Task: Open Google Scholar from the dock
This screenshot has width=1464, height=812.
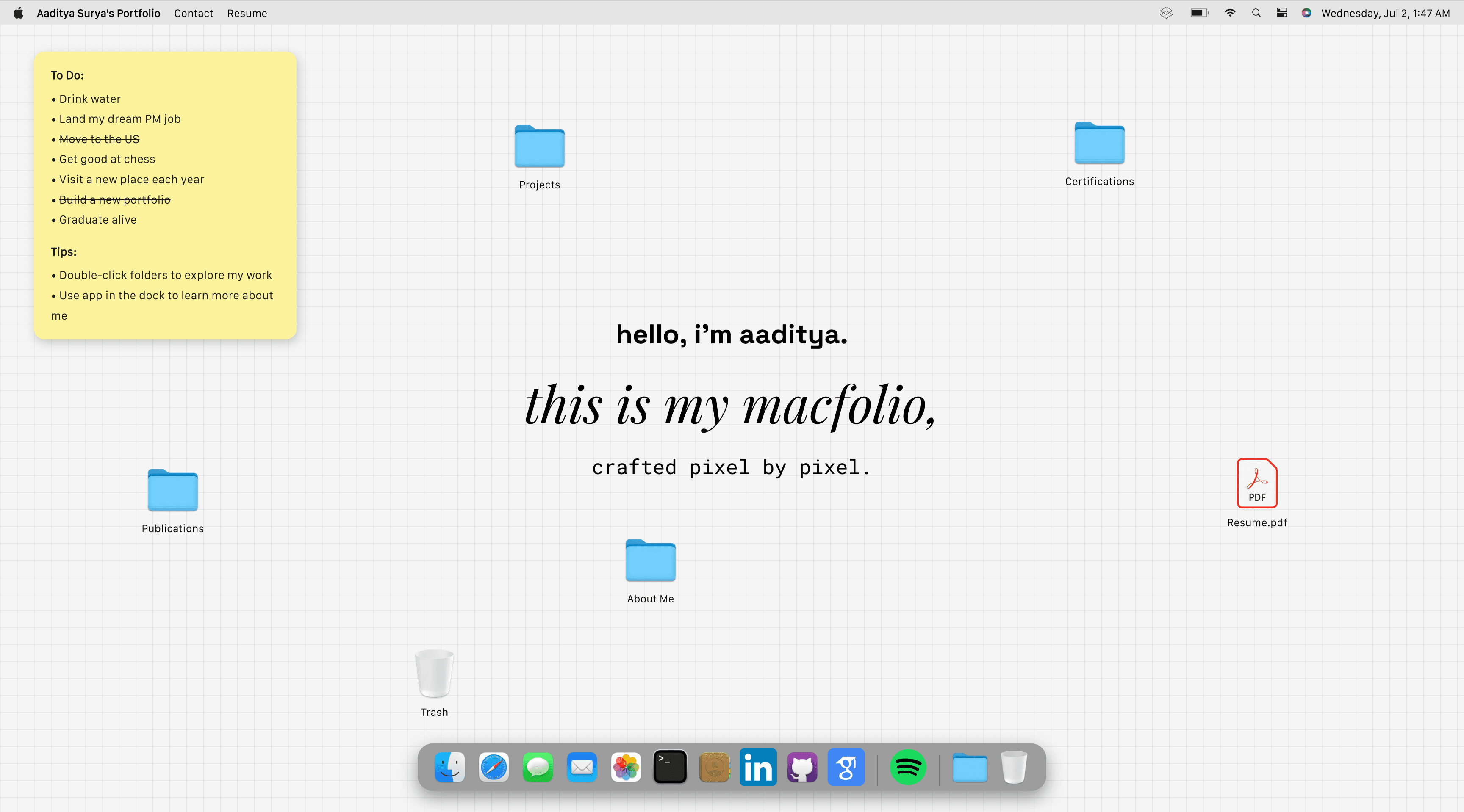Action: [x=846, y=767]
